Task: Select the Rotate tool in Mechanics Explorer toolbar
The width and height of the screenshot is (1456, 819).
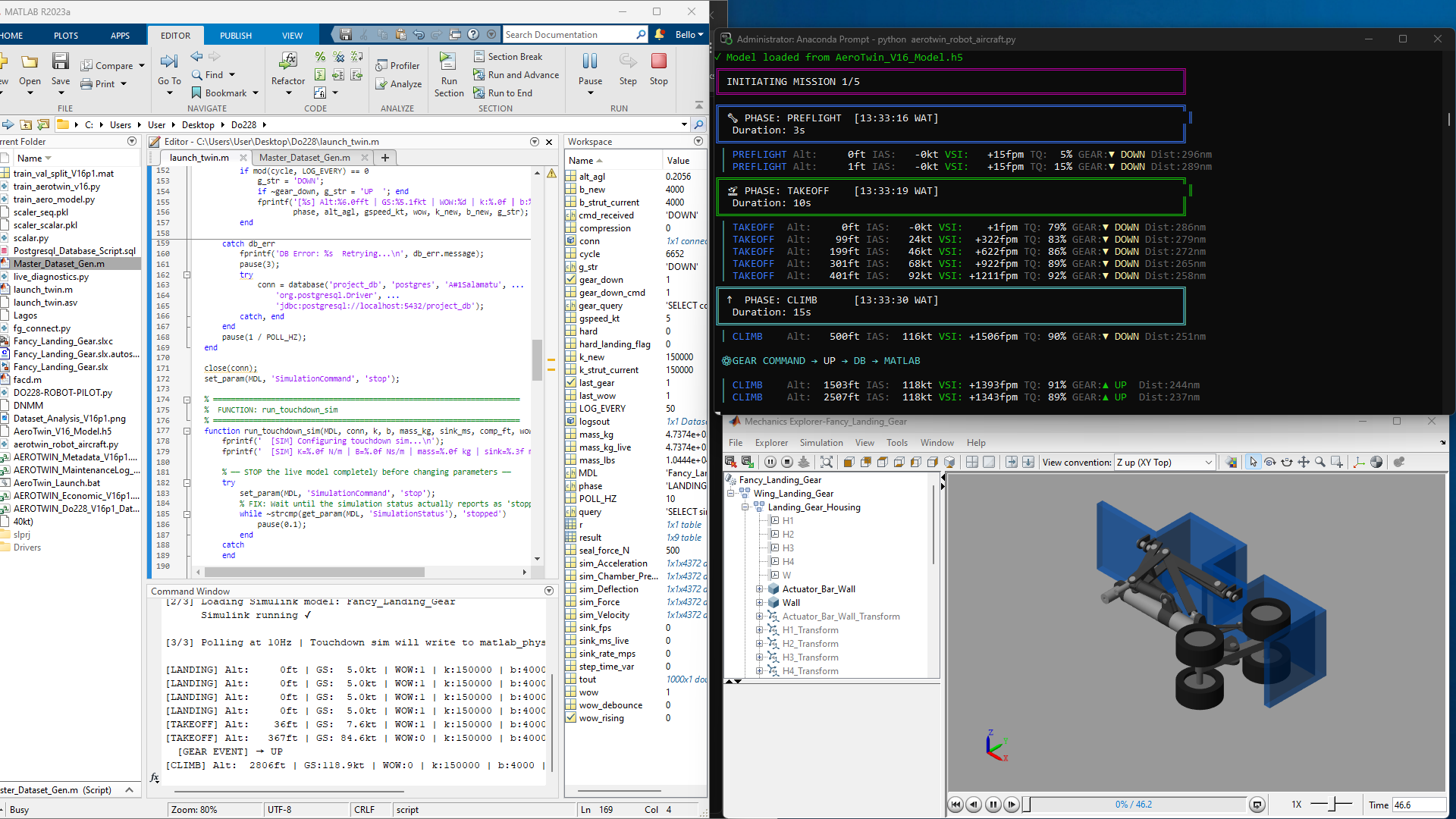Action: 1270,462
